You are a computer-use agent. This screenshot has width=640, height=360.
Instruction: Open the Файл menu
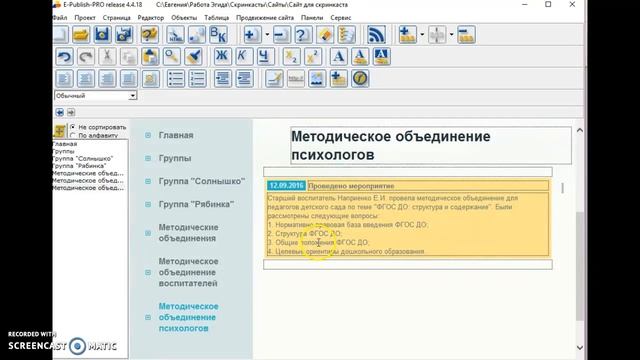[x=60, y=18]
